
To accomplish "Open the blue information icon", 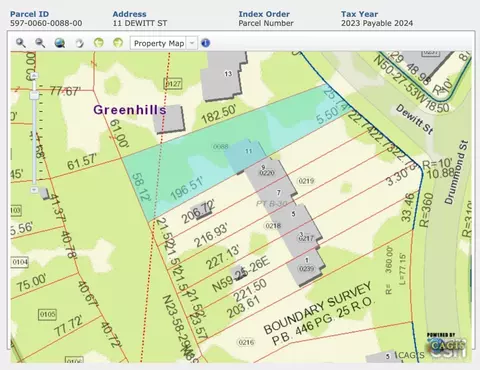I will [206, 43].
